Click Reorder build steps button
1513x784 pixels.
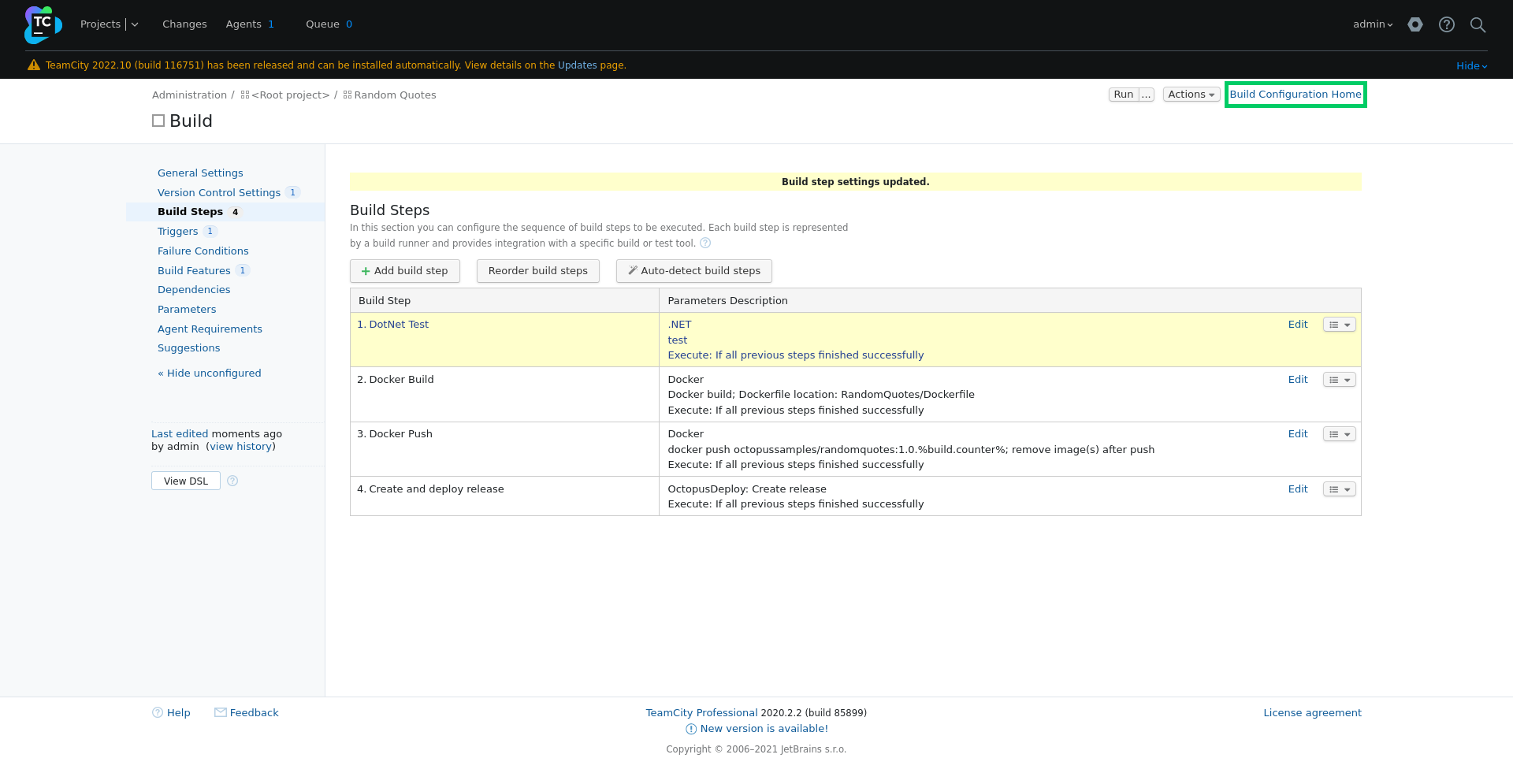coord(538,271)
